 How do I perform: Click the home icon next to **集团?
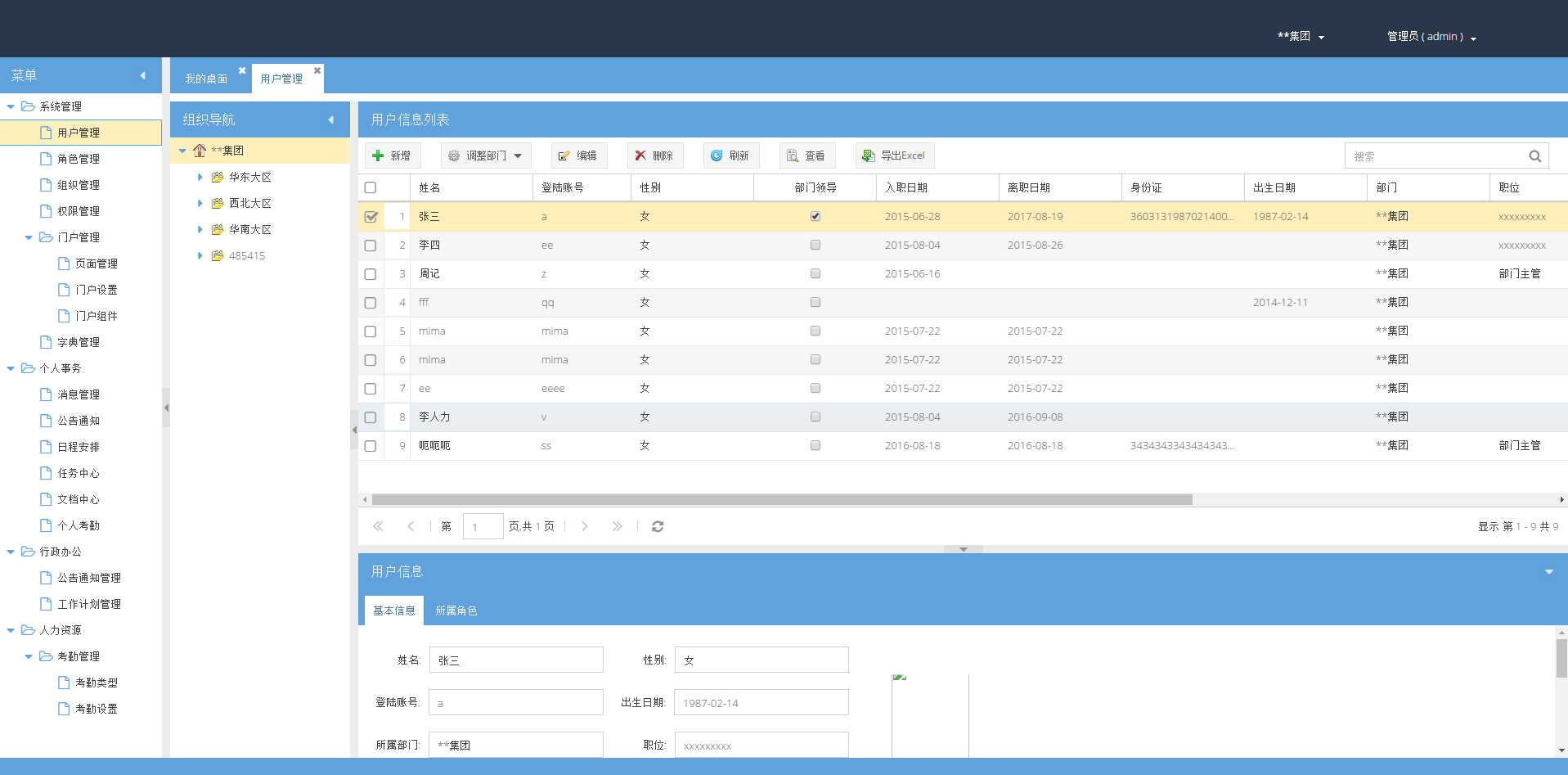(199, 151)
